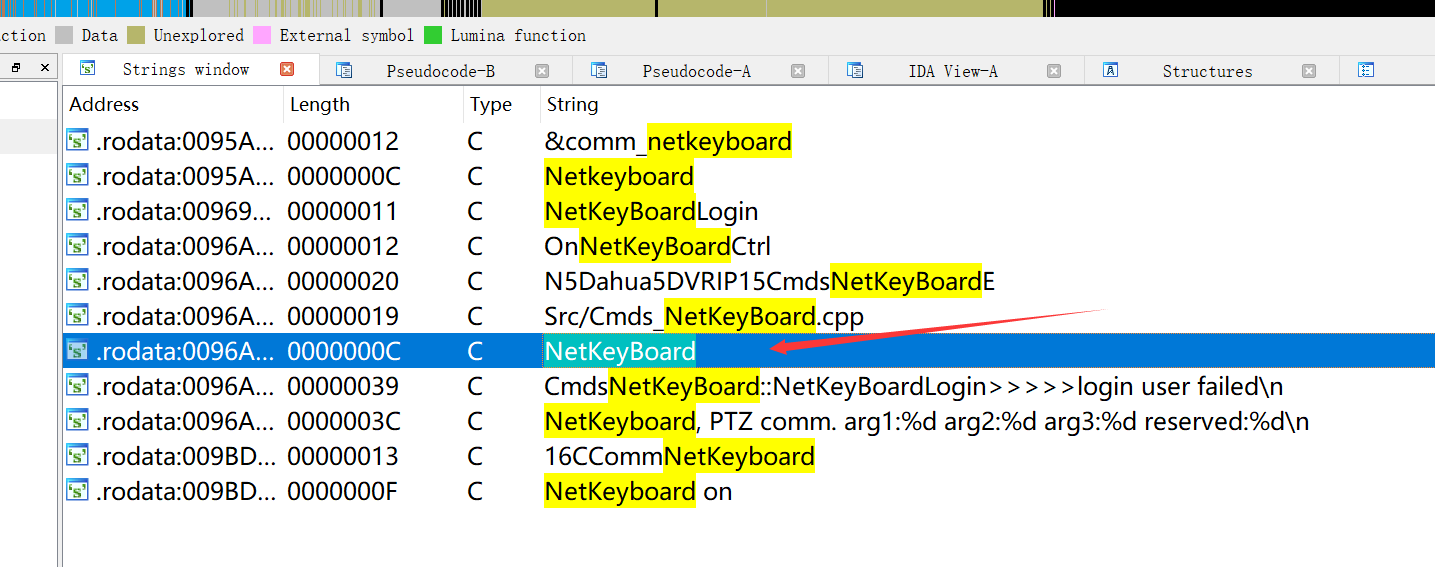Click the Pseudocode-B tab icon

[344, 71]
